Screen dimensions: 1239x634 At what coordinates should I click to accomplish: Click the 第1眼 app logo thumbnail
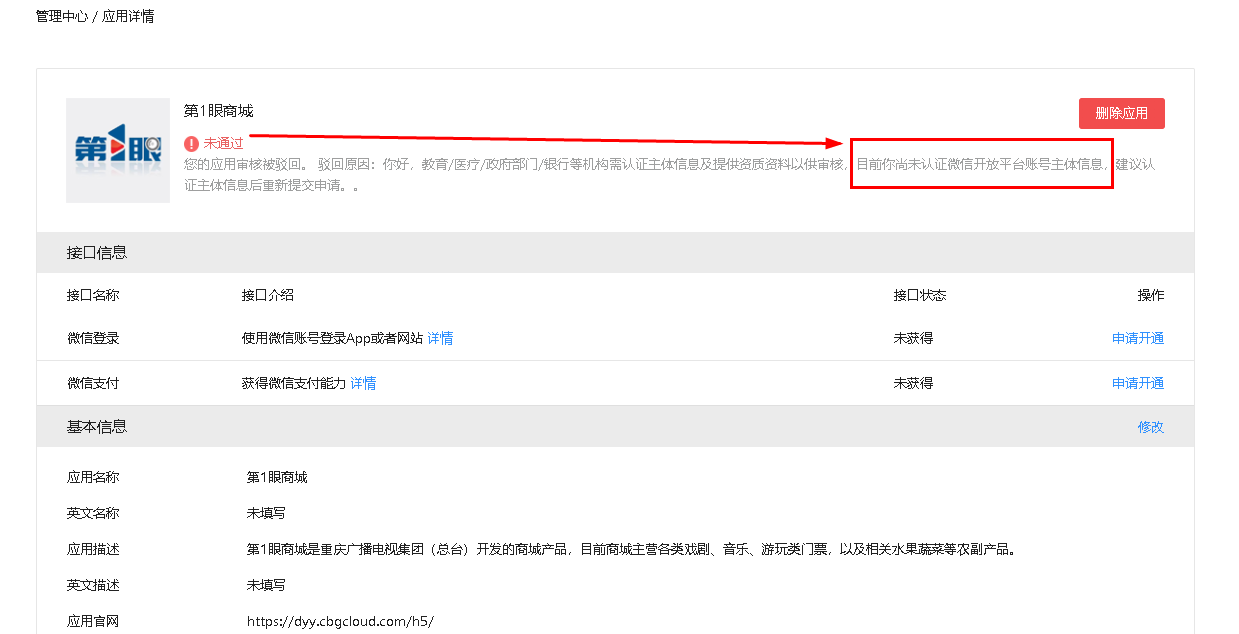pos(118,150)
